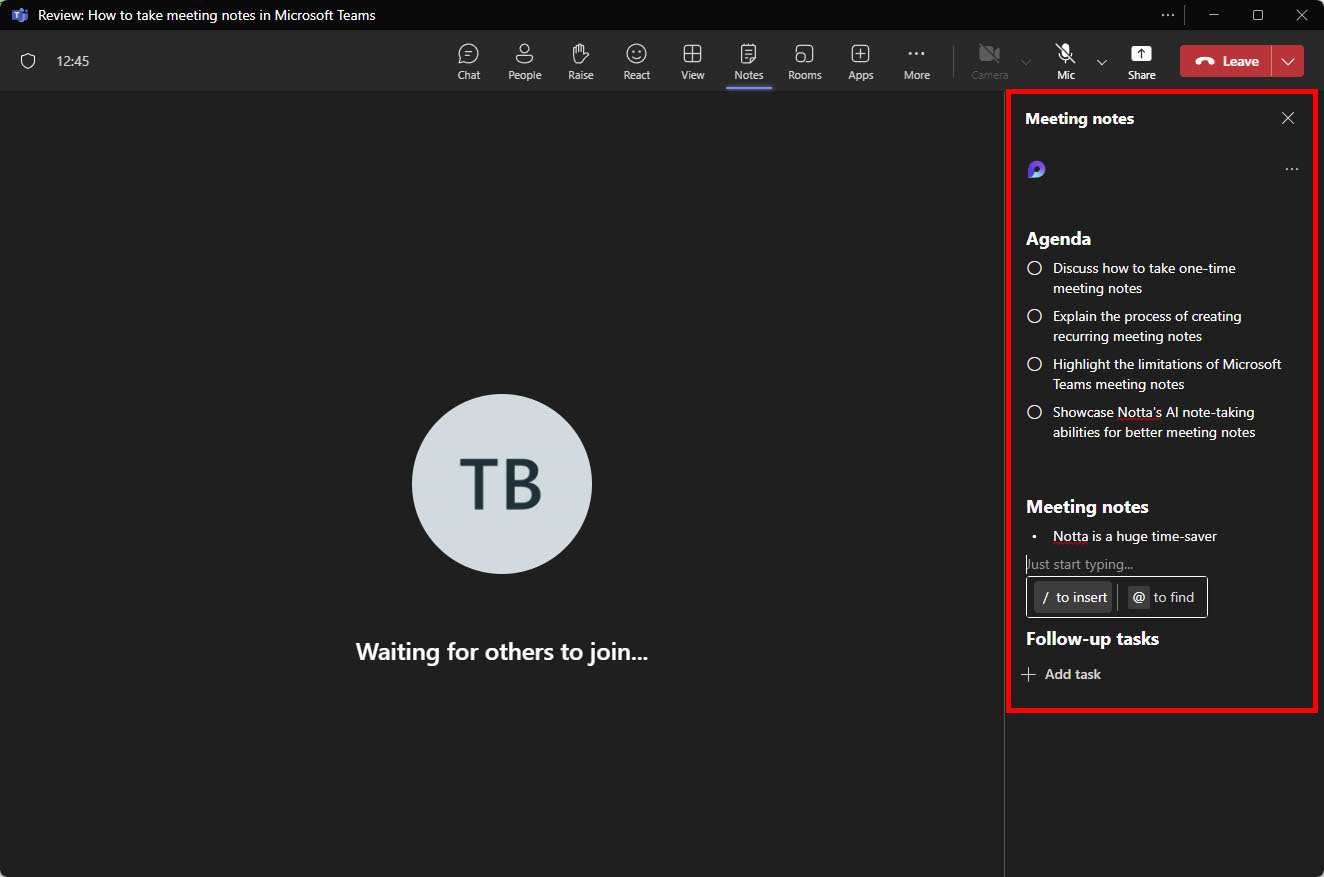Click 'Notta is a huge time-saver' bullet
1324x877 pixels.
[1135, 537]
